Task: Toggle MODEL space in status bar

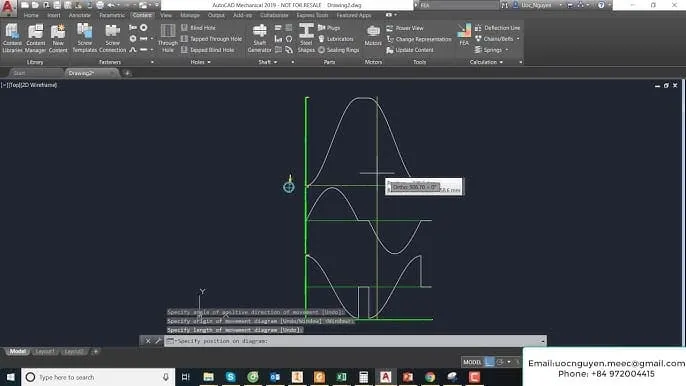Action: coord(472,362)
